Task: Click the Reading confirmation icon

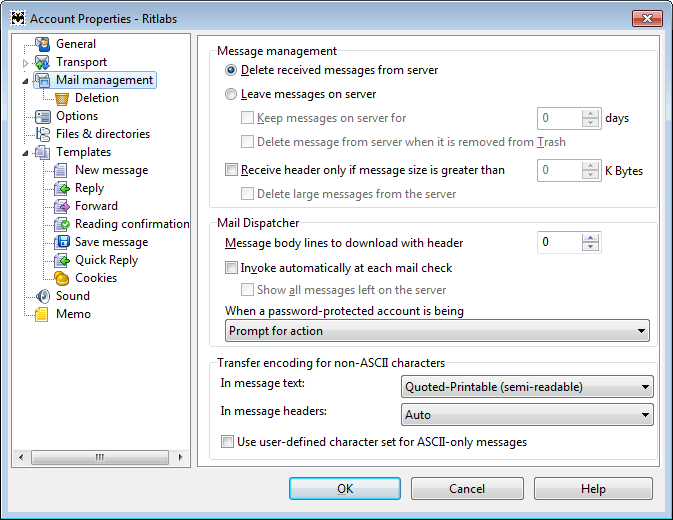Action: (x=62, y=224)
